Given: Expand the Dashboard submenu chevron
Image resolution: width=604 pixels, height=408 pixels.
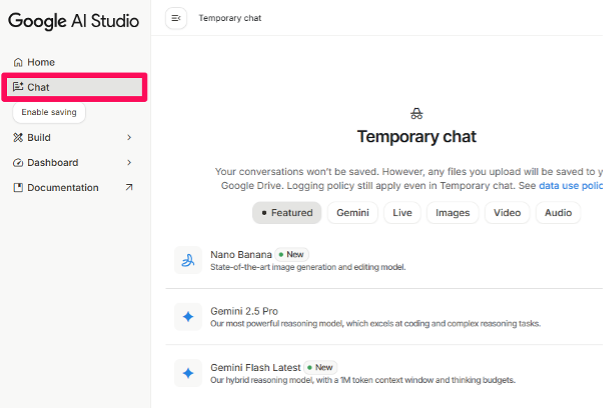Looking at the screenshot, I should [x=129, y=162].
